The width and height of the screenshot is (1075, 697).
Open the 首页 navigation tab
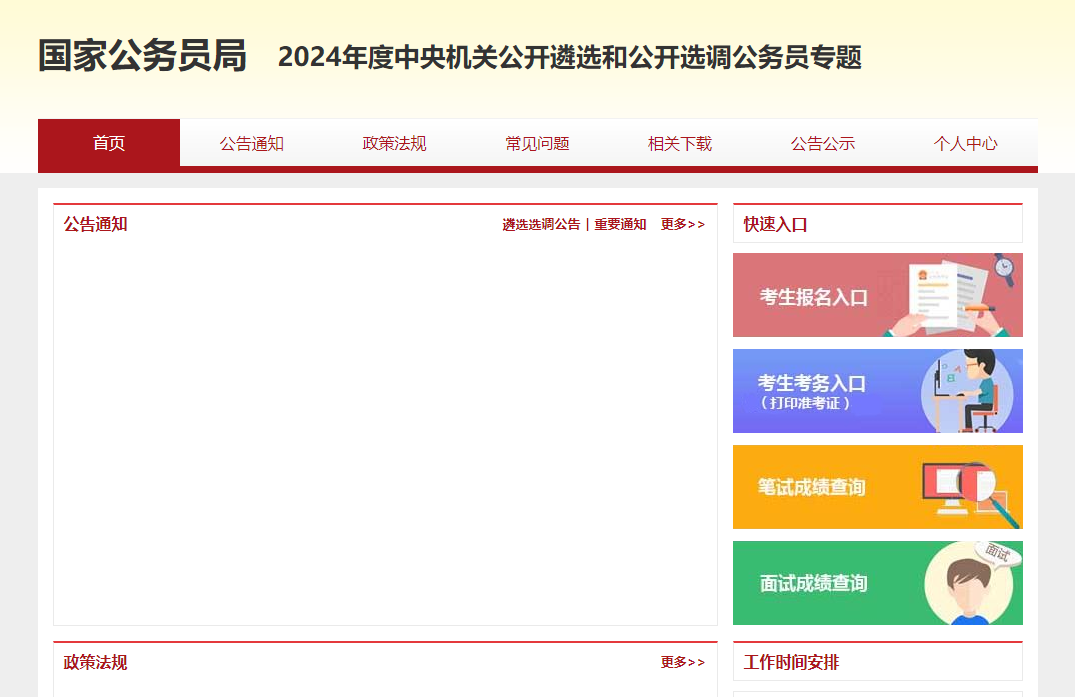[109, 143]
